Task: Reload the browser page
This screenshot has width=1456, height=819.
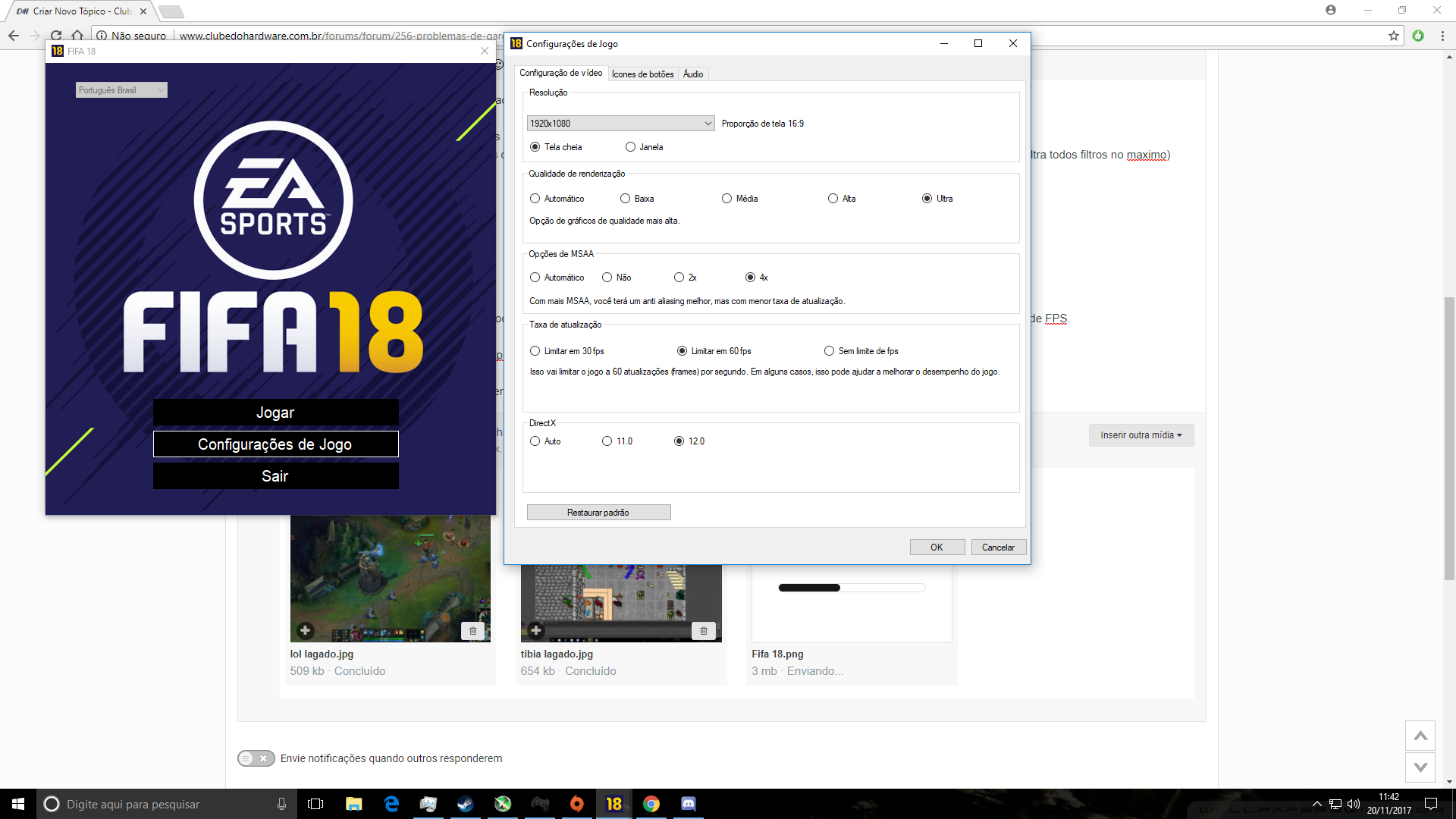Action: [56, 36]
